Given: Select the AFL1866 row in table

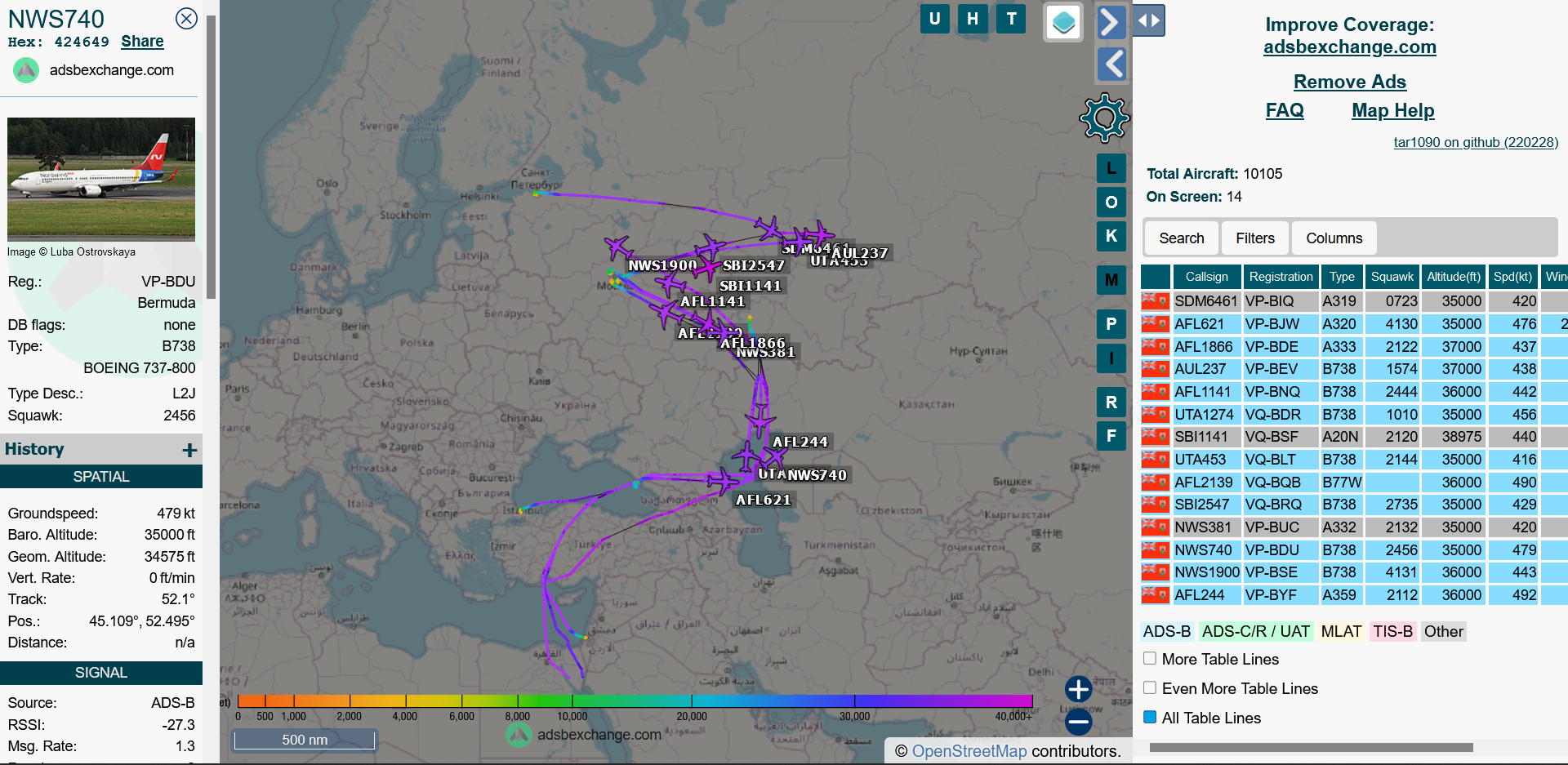Looking at the screenshot, I should (1354, 347).
